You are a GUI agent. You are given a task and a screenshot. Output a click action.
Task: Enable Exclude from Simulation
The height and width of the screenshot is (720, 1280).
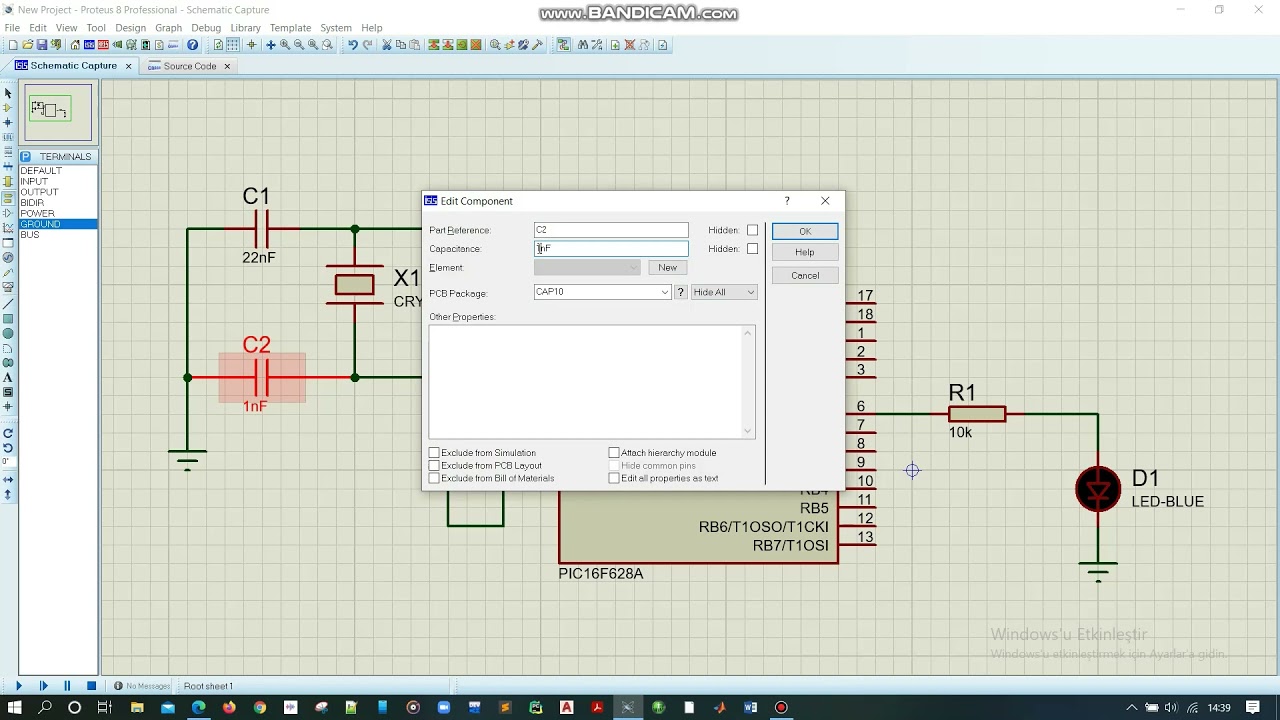(x=434, y=453)
